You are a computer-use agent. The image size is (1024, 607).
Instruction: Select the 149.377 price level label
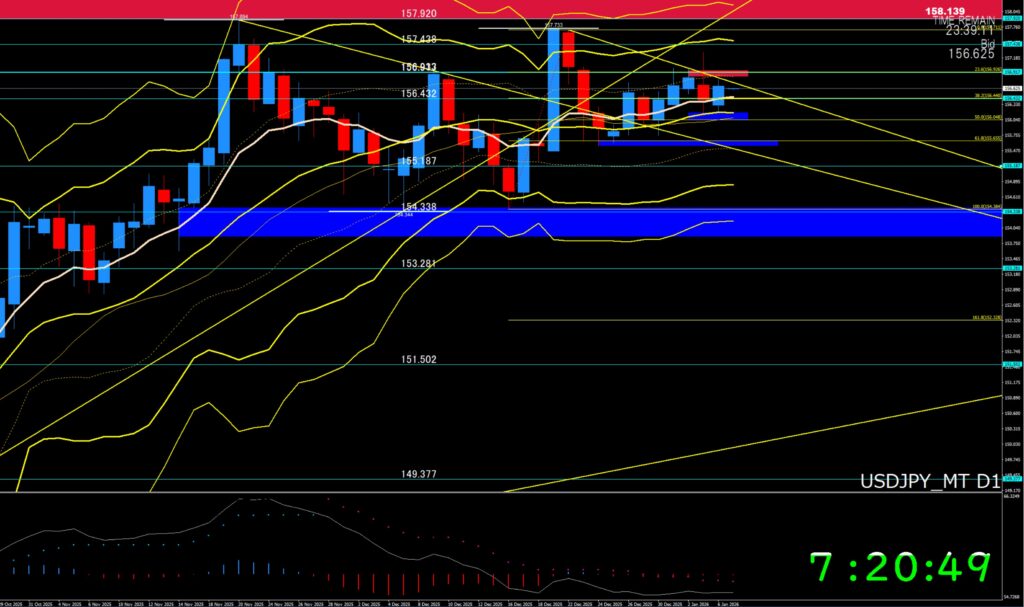point(420,474)
